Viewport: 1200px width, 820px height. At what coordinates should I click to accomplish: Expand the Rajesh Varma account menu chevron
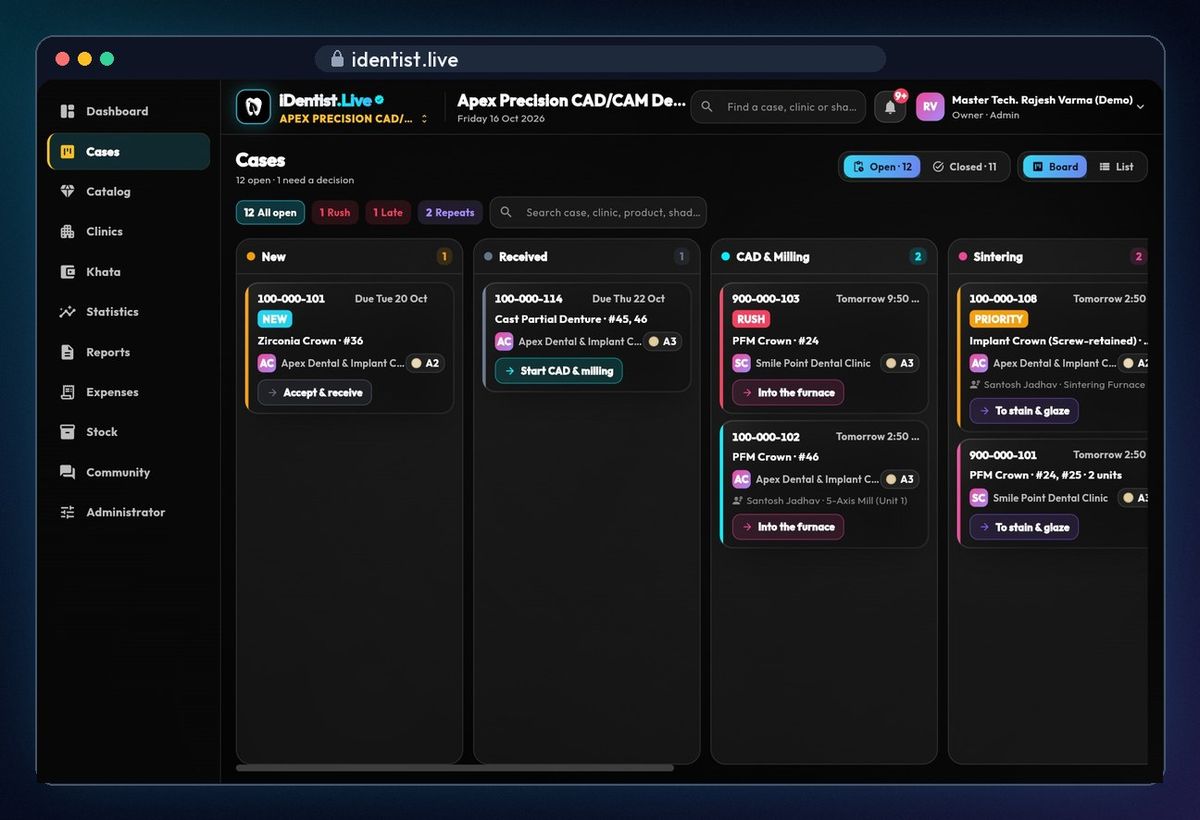click(1141, 107)
